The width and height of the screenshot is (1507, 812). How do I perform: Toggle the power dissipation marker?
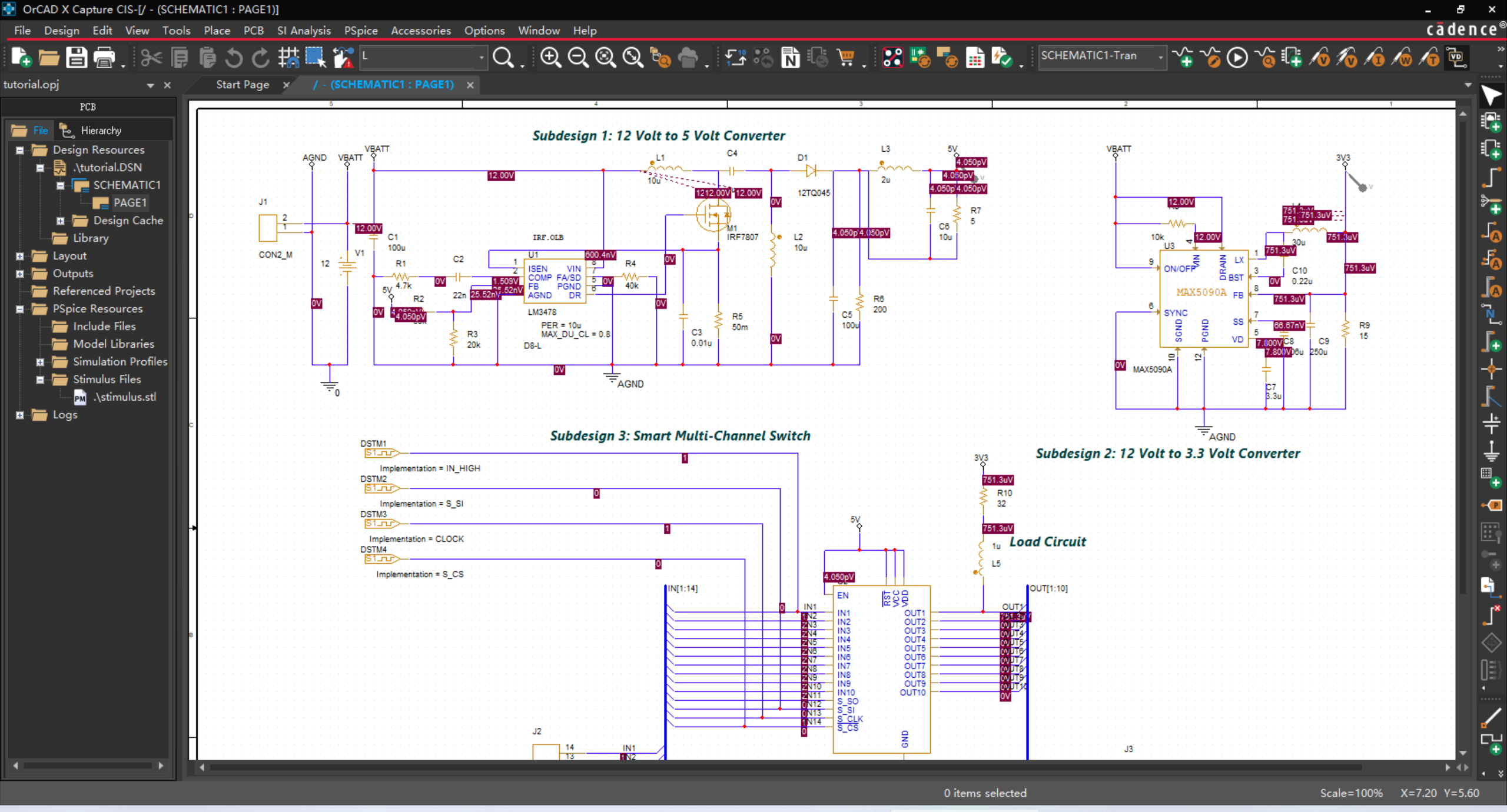[x=1405, y=57]
